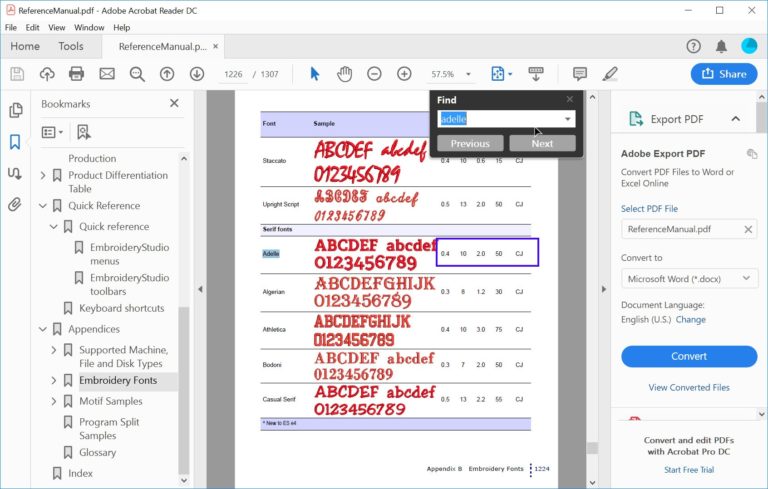This screenshot has height=489, width=768.
Task: Click the Next find button
Action: [x=542, y=143]
